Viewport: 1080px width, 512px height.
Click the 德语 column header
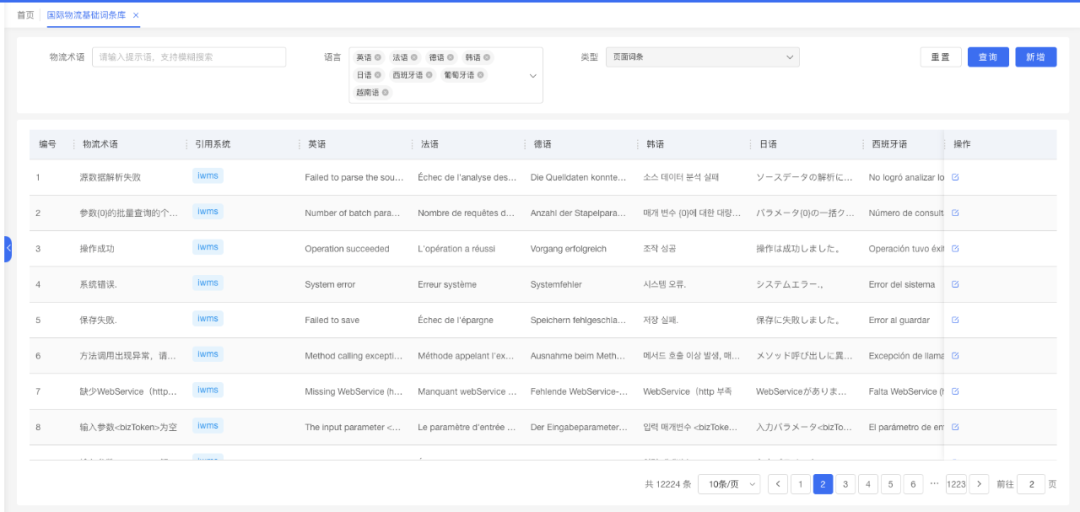click(x=543, y=145)
